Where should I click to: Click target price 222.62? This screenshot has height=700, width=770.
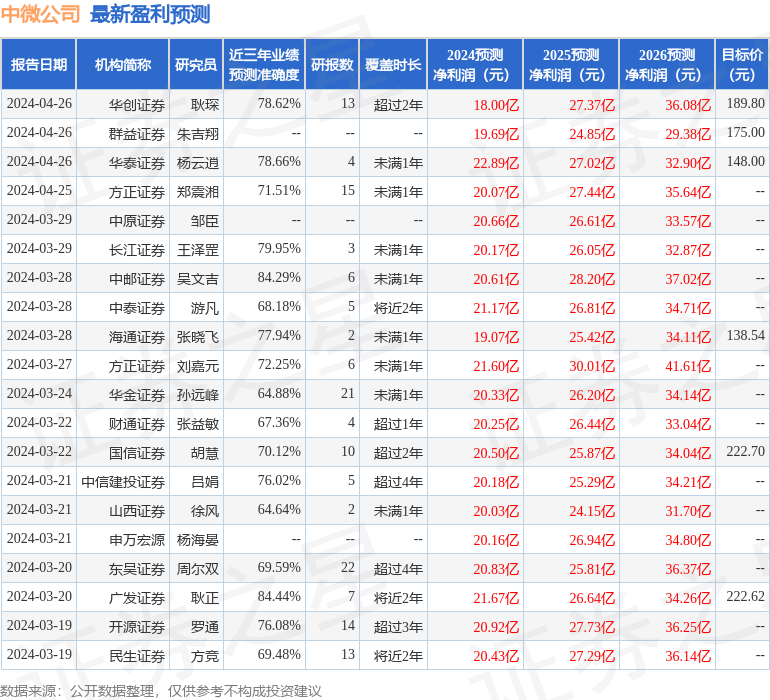pos(745,596)
